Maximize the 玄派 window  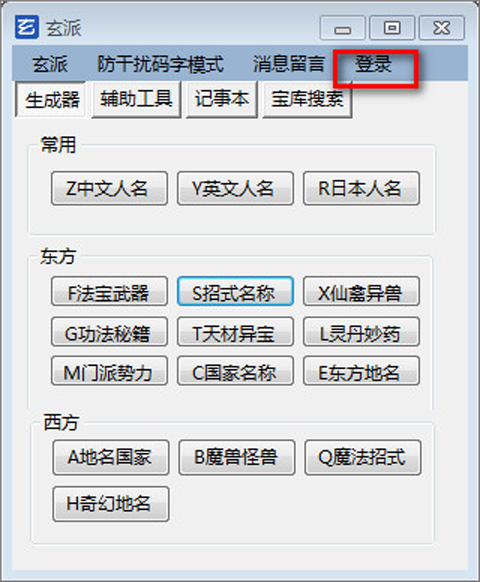tap(392, 27)
